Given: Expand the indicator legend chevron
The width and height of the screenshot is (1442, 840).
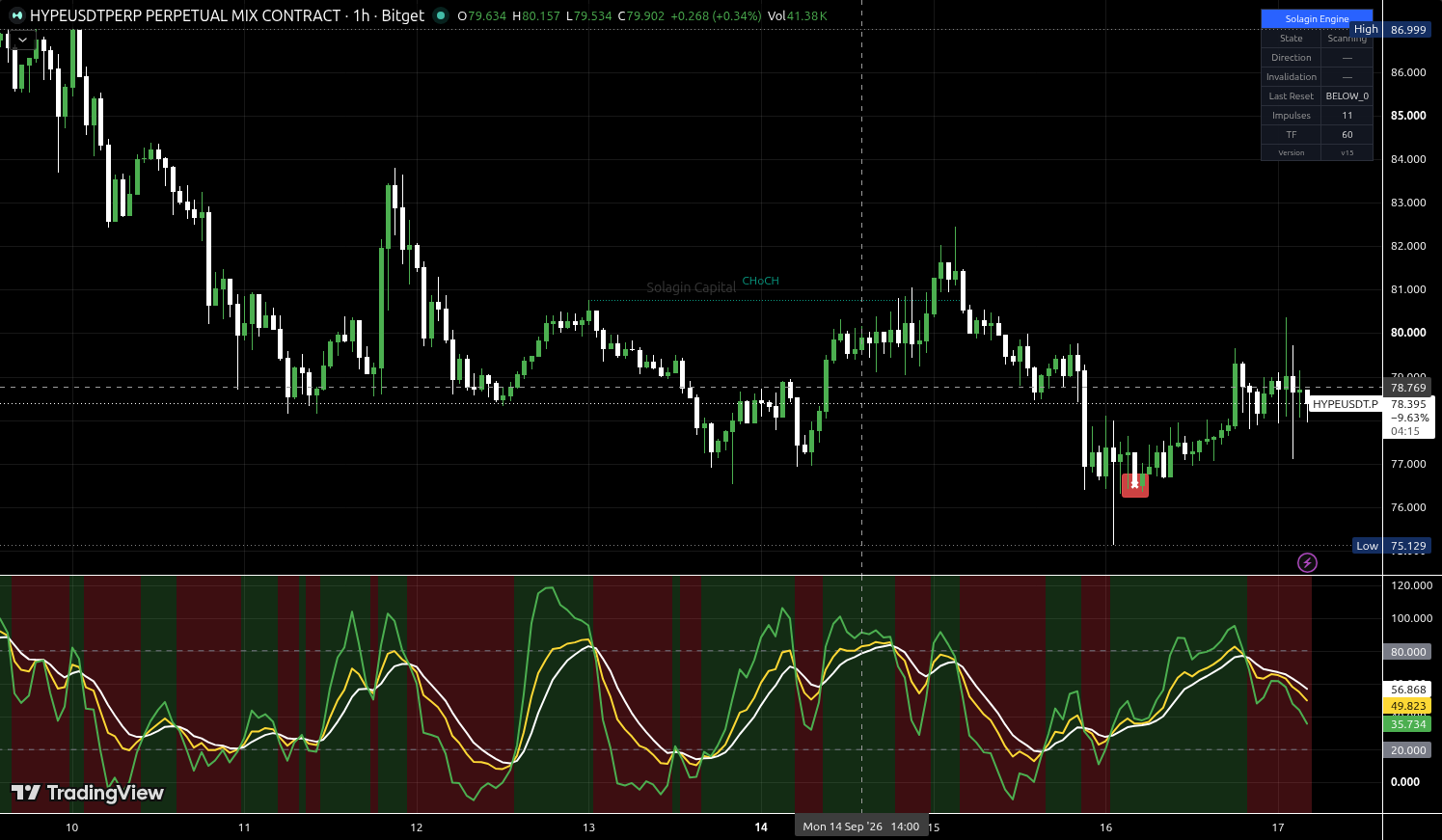Looking at the screenshot, I should 22,40.
